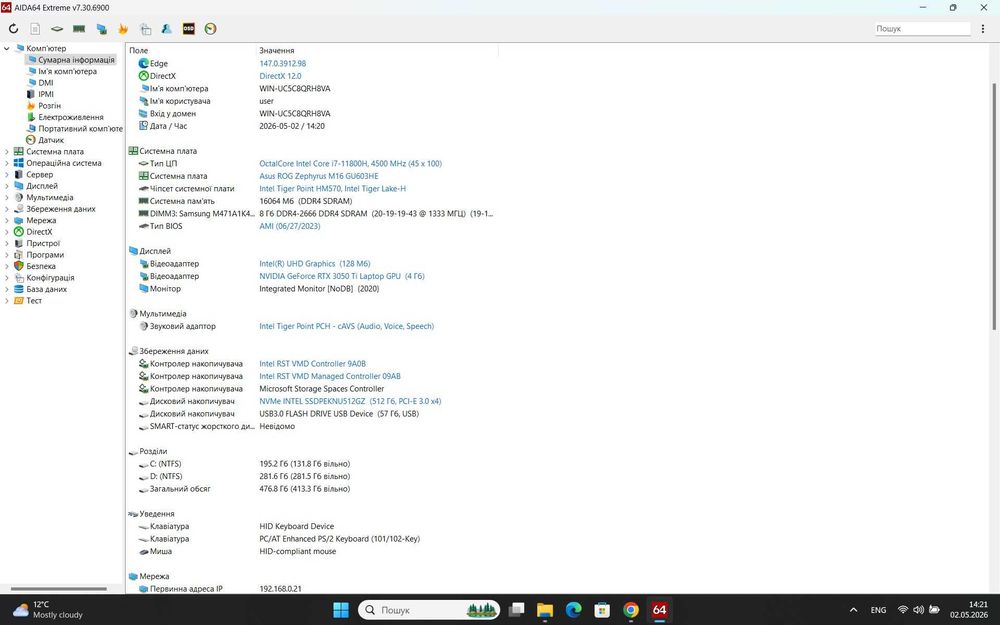This screenshot has width=1000, height=625.
Task: Click the vertical scrollbar of the details pane
Action: point(995,207)
